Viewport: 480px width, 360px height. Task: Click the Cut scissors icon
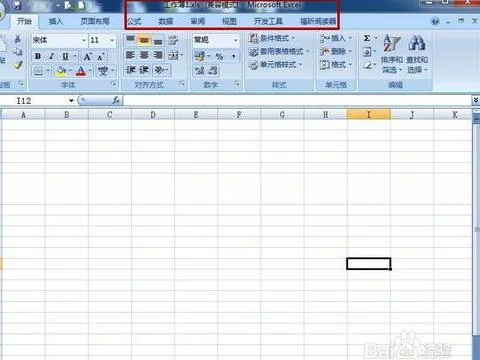(x=17, y=39)
